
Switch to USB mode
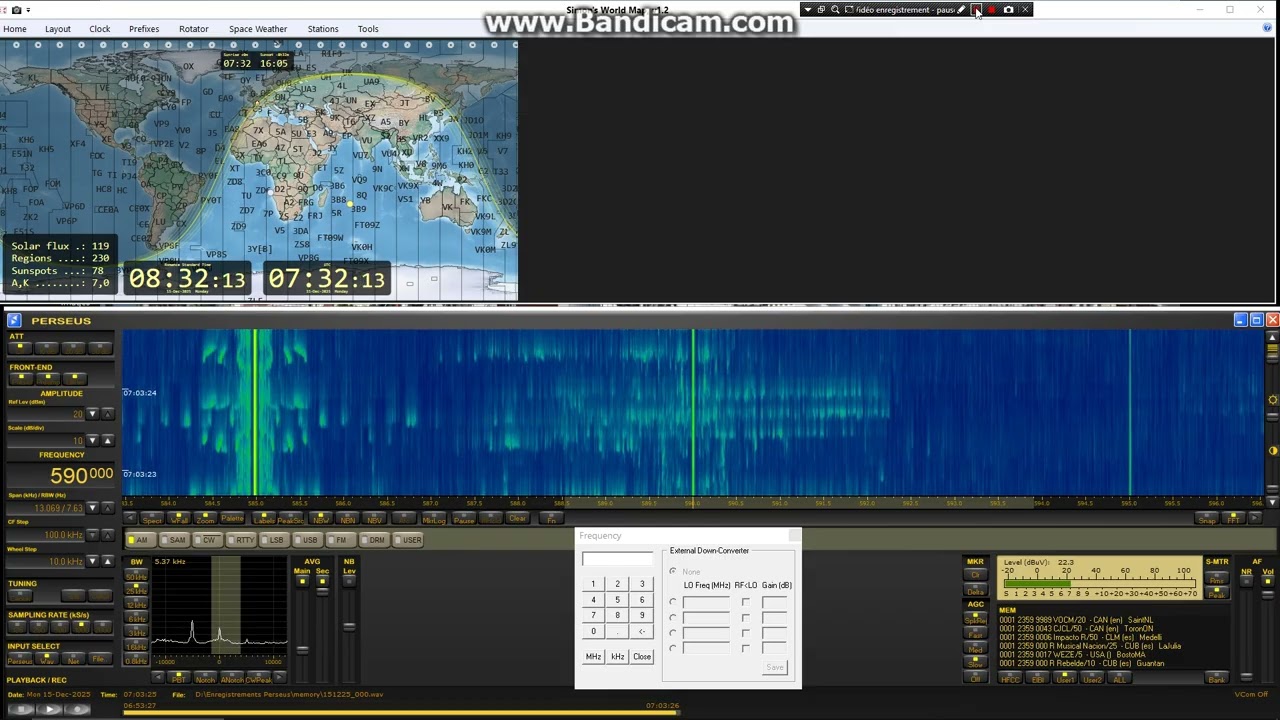coord(308,540)
